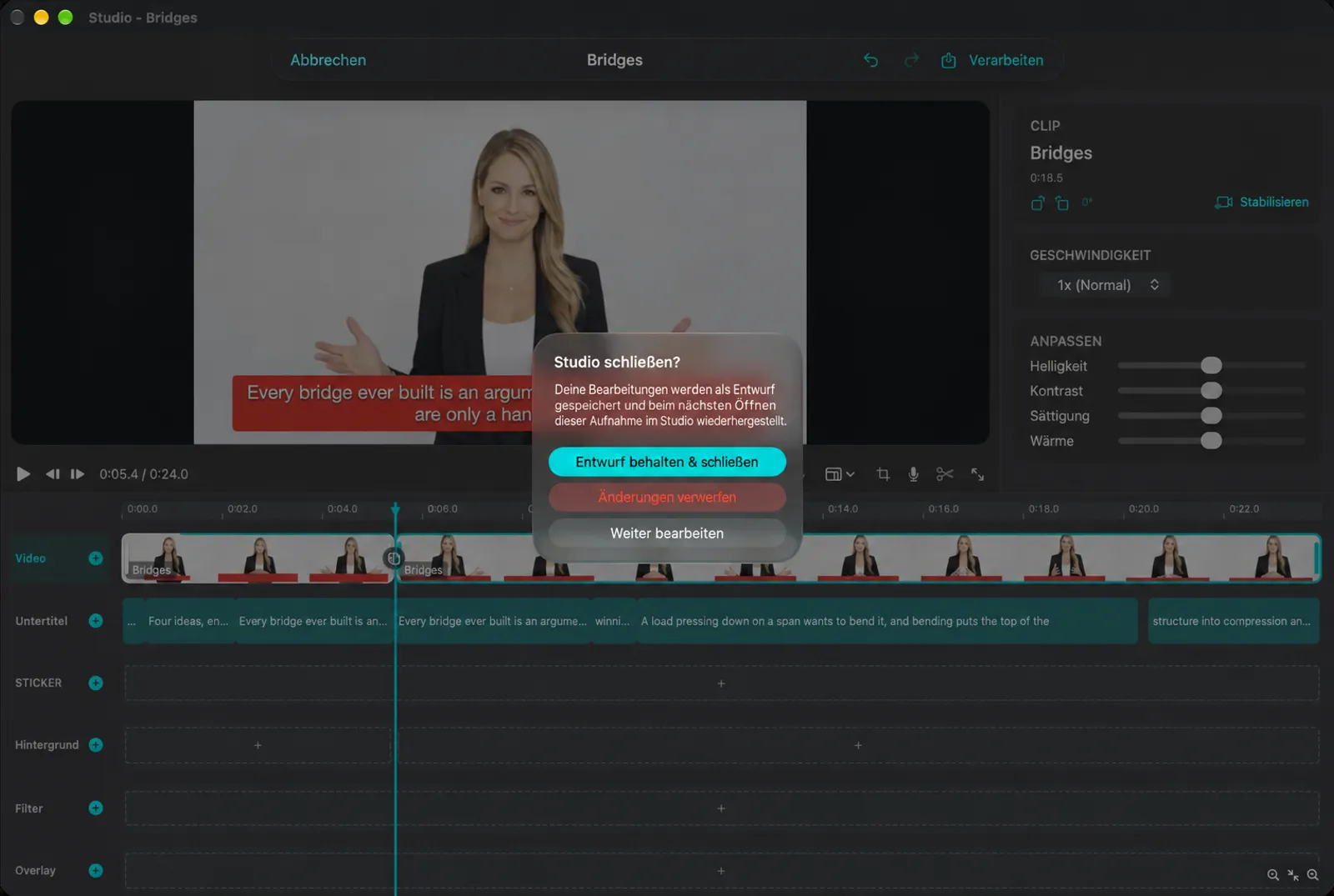Image resolution: width=1334 pixels, height=896 pixels.
Task: Choose Entwurf behalten & schließen
Action: 667,462
